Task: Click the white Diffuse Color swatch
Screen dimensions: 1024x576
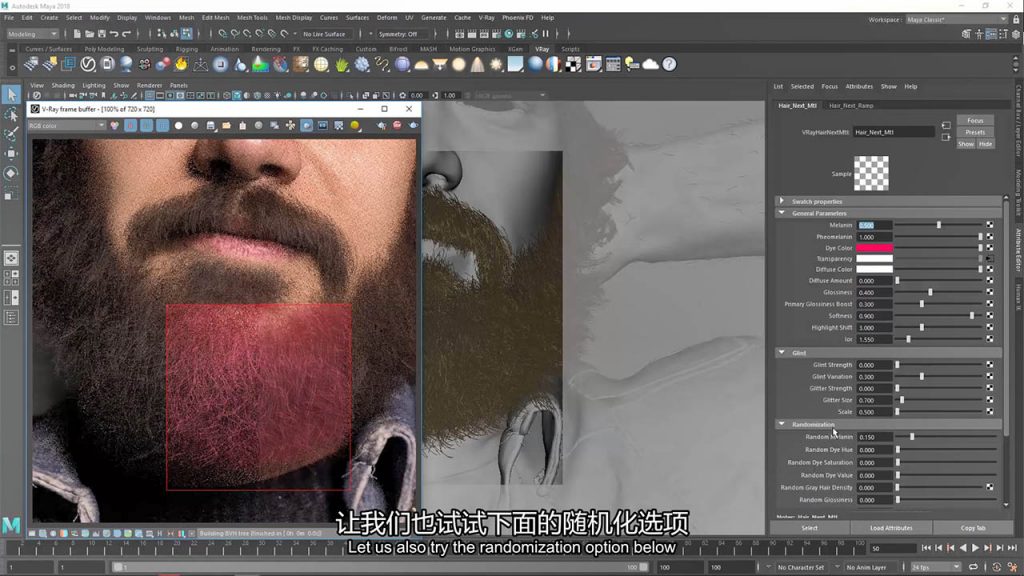Action: [x=874, y=269]
